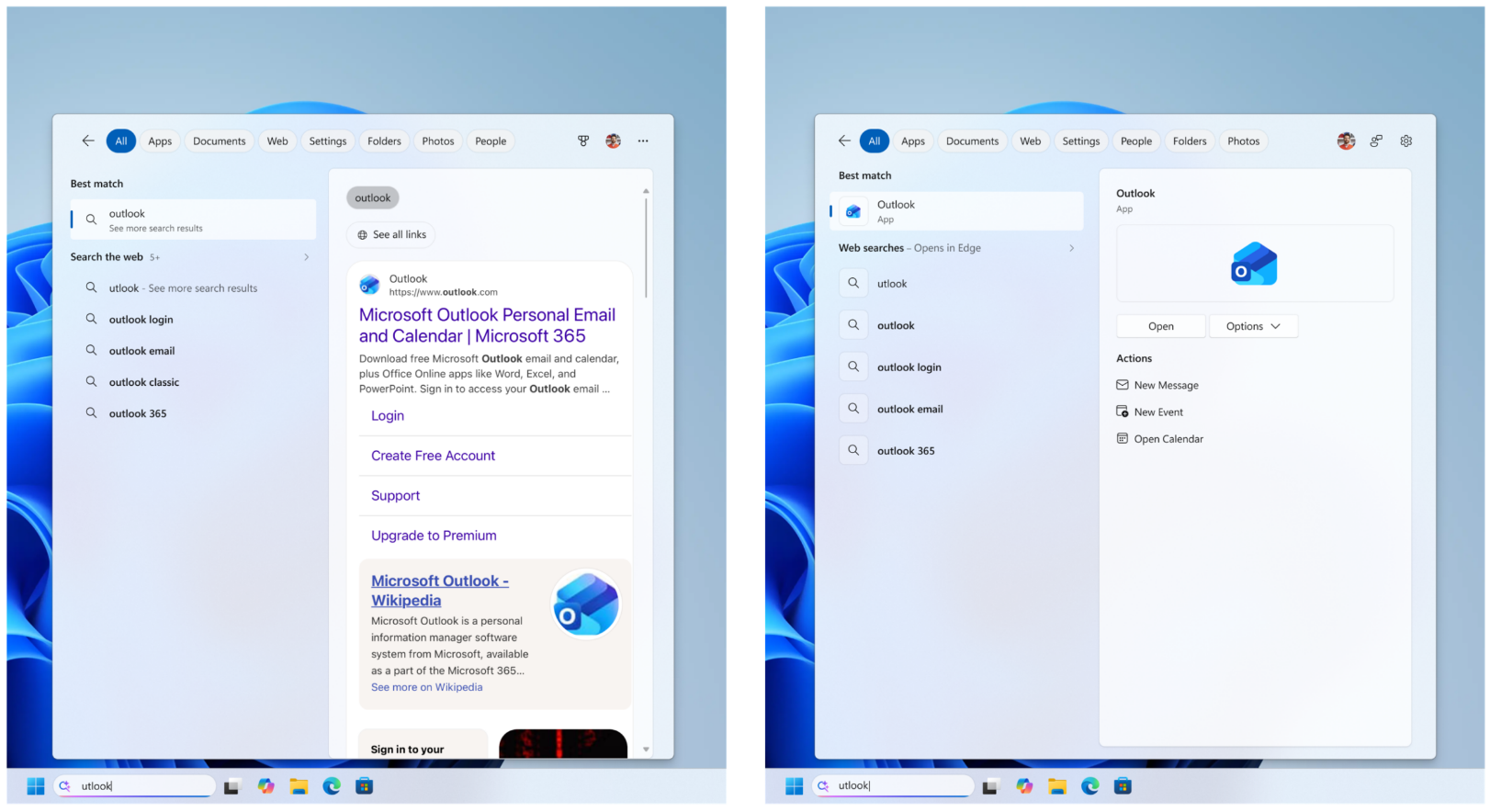Viewport: 1490px width, 812px height.
Task: Open the Options dropdown for Outlook app
Action: pyautogui.click(x=1253, y=326)
